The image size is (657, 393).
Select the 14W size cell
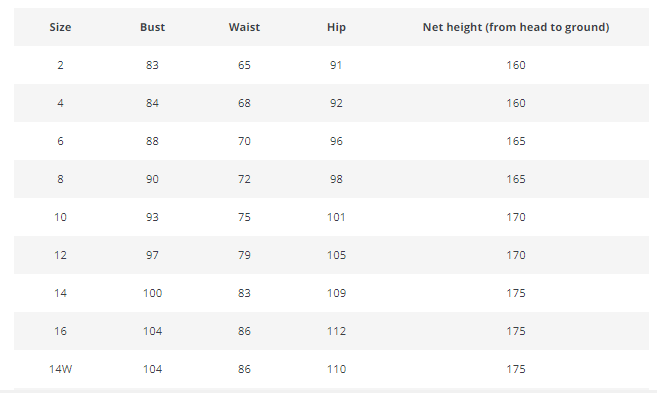[x=60, y=369]
